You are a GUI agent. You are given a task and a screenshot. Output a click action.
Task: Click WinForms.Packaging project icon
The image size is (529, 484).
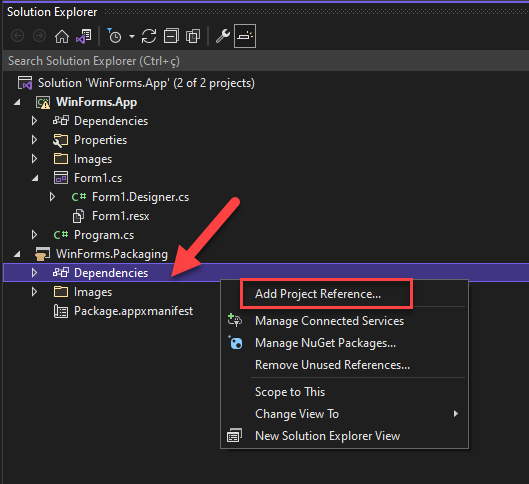click(43, 254)
